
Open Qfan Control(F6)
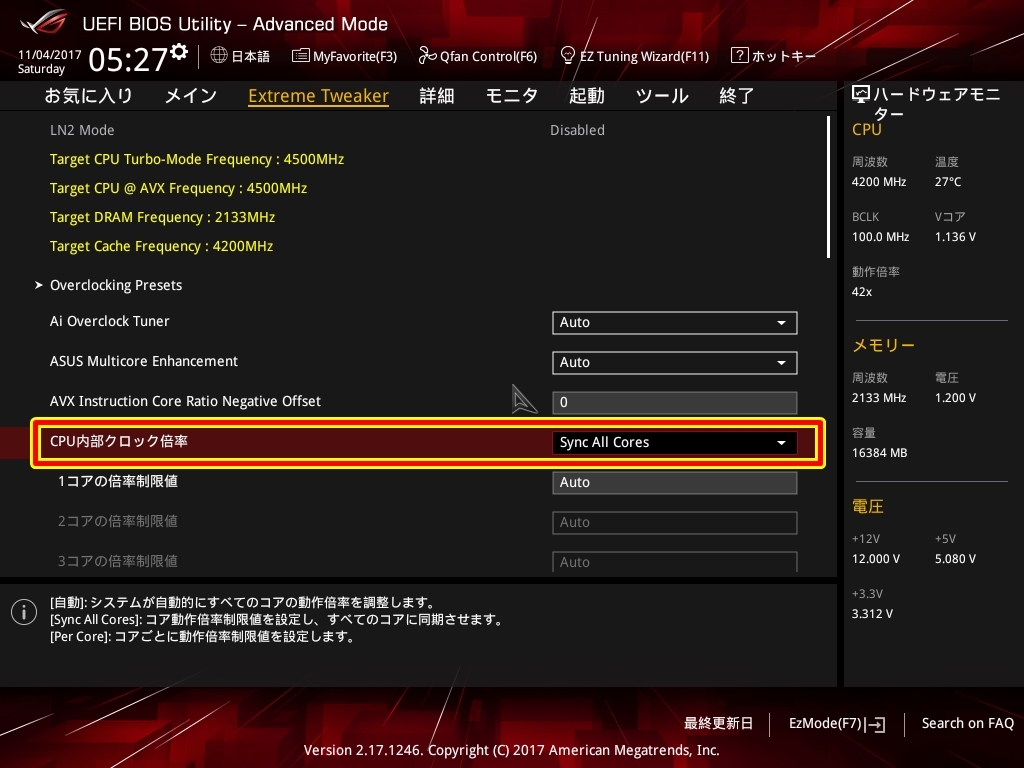pos(488,56)
